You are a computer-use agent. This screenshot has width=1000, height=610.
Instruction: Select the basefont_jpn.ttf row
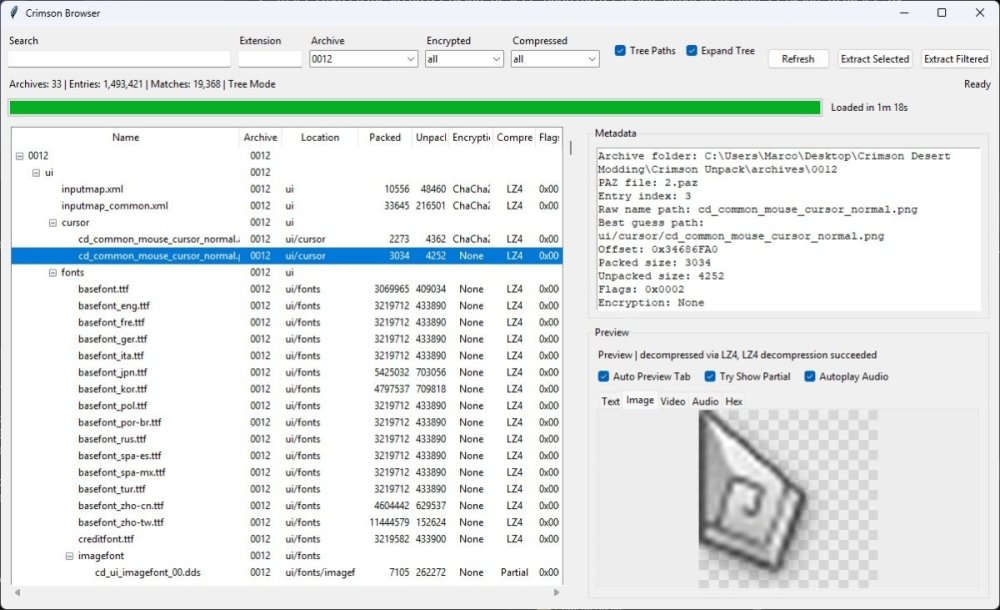(x=287, y=372)
